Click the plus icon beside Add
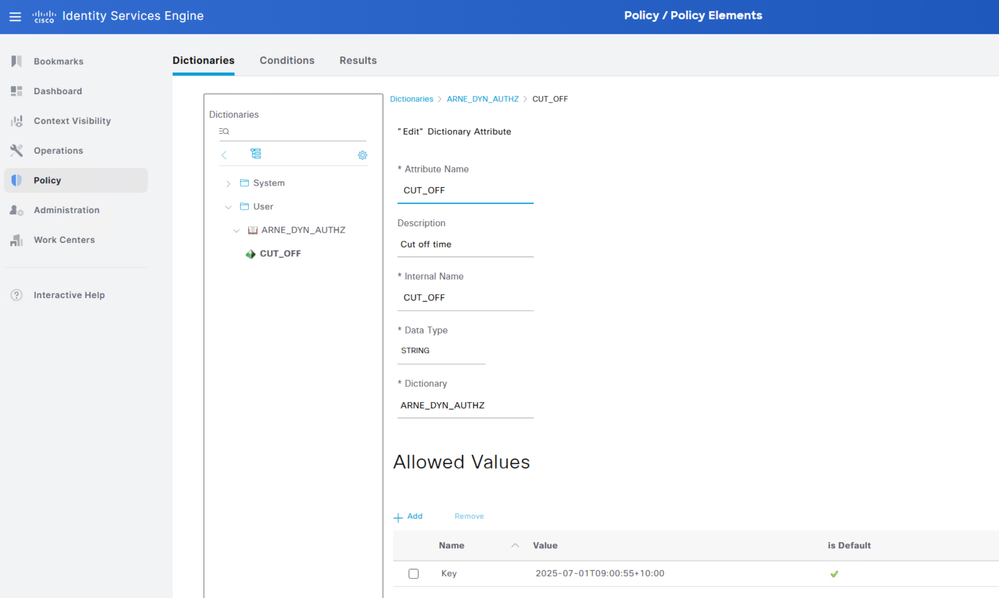 click(398, 517)
